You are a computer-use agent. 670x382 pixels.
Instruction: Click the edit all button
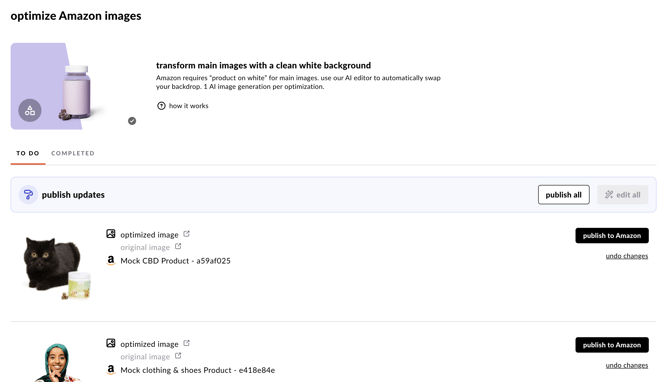(x=623, y=195)
